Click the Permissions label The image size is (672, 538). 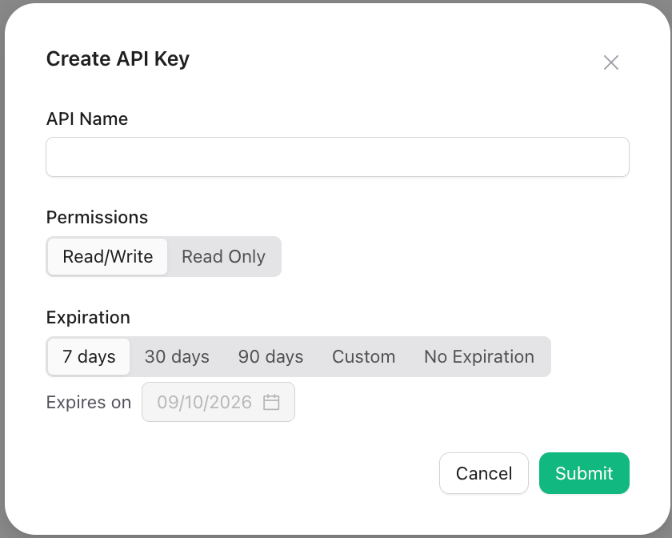coord(97,217)
